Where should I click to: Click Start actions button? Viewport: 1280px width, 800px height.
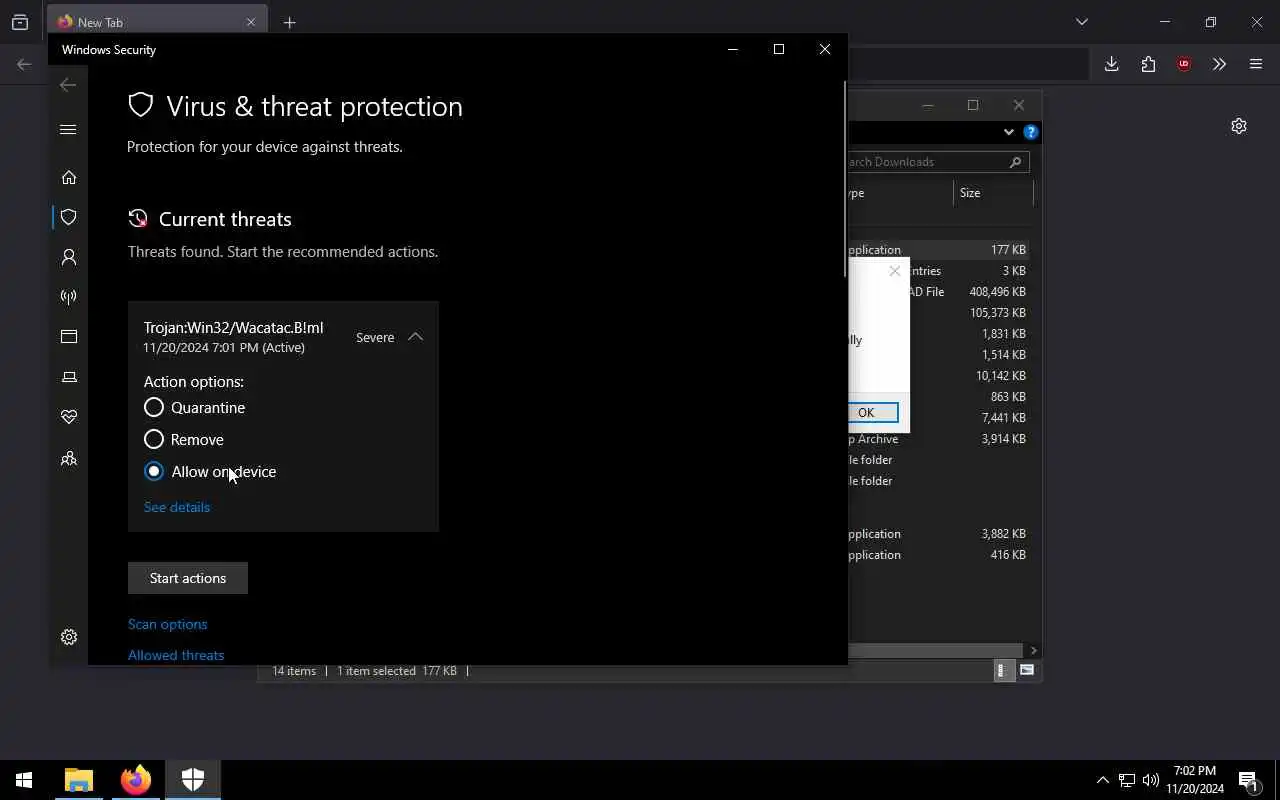pos(188,578)
